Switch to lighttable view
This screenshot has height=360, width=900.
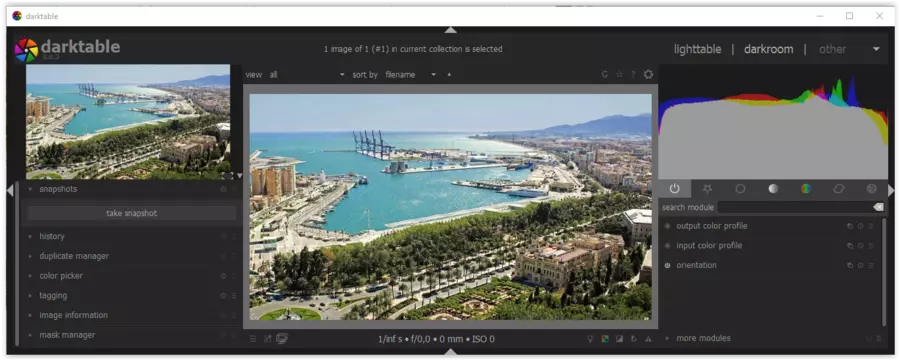tap(697, 49)
